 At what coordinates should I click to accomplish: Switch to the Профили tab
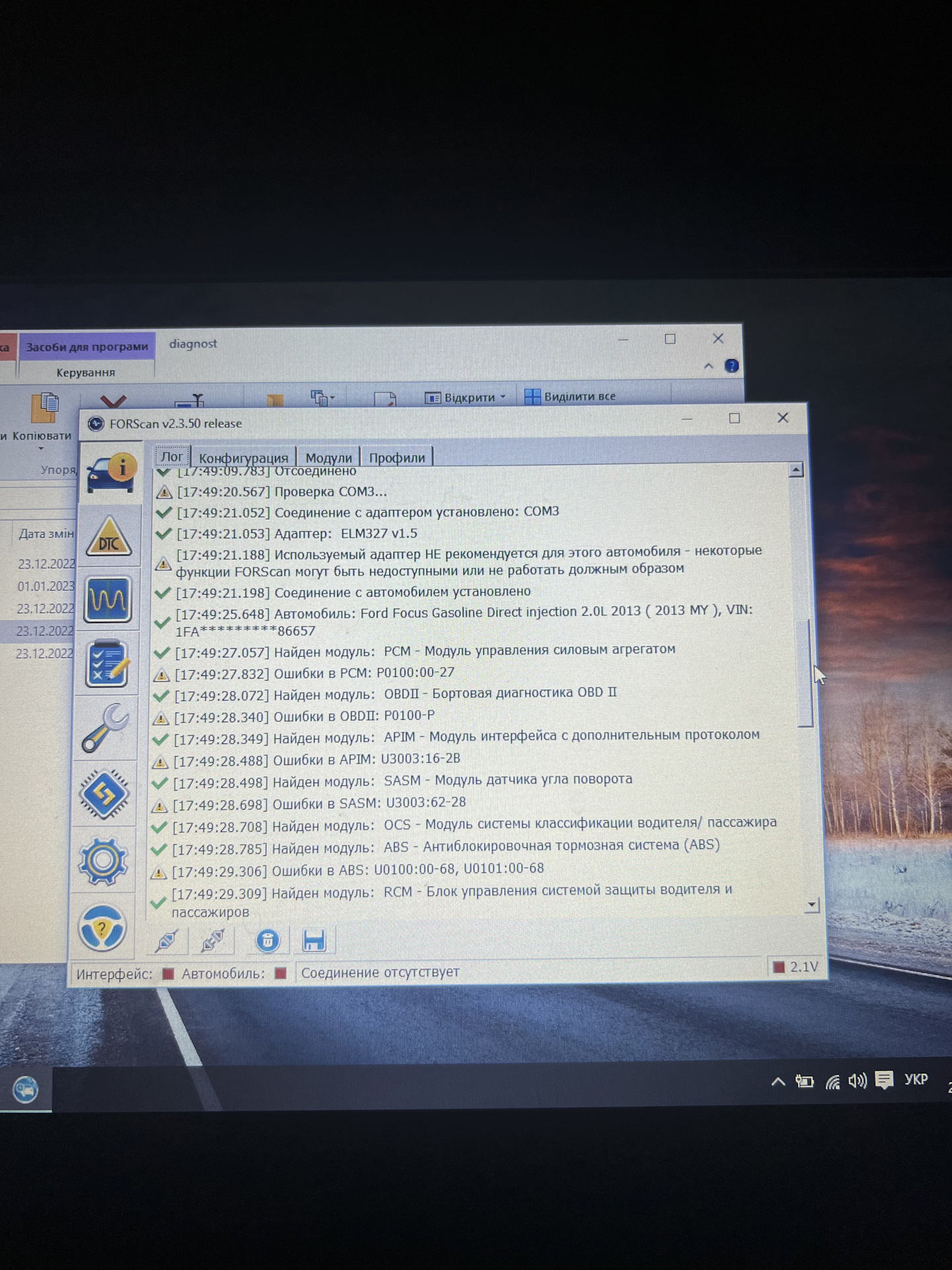[397, 458]
